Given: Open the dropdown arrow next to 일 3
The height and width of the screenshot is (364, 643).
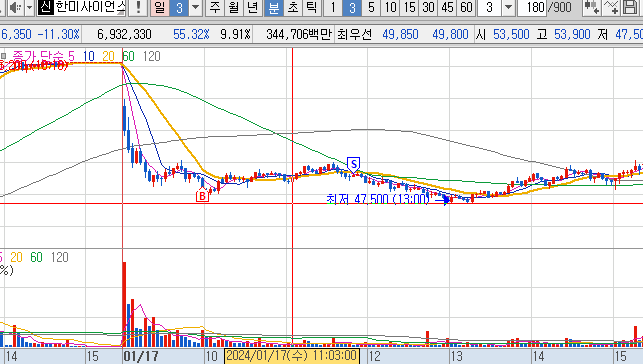Looking at the screenshot, I should (x=196, y=7).
